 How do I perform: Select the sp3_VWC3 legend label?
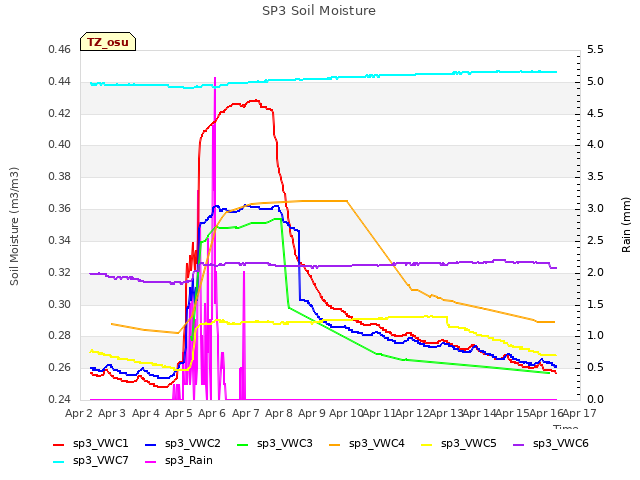coord(284,444)
